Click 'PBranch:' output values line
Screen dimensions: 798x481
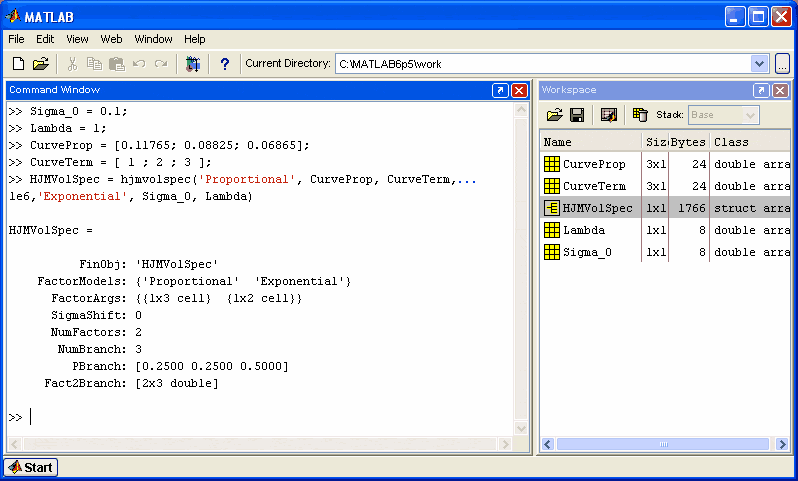tap(180, 366)
